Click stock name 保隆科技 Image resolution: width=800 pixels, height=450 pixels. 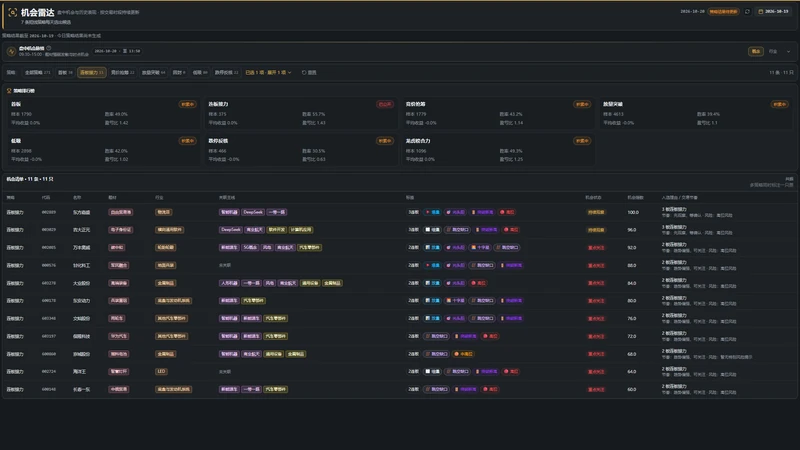pyautogui.click(x=82, y=336)
